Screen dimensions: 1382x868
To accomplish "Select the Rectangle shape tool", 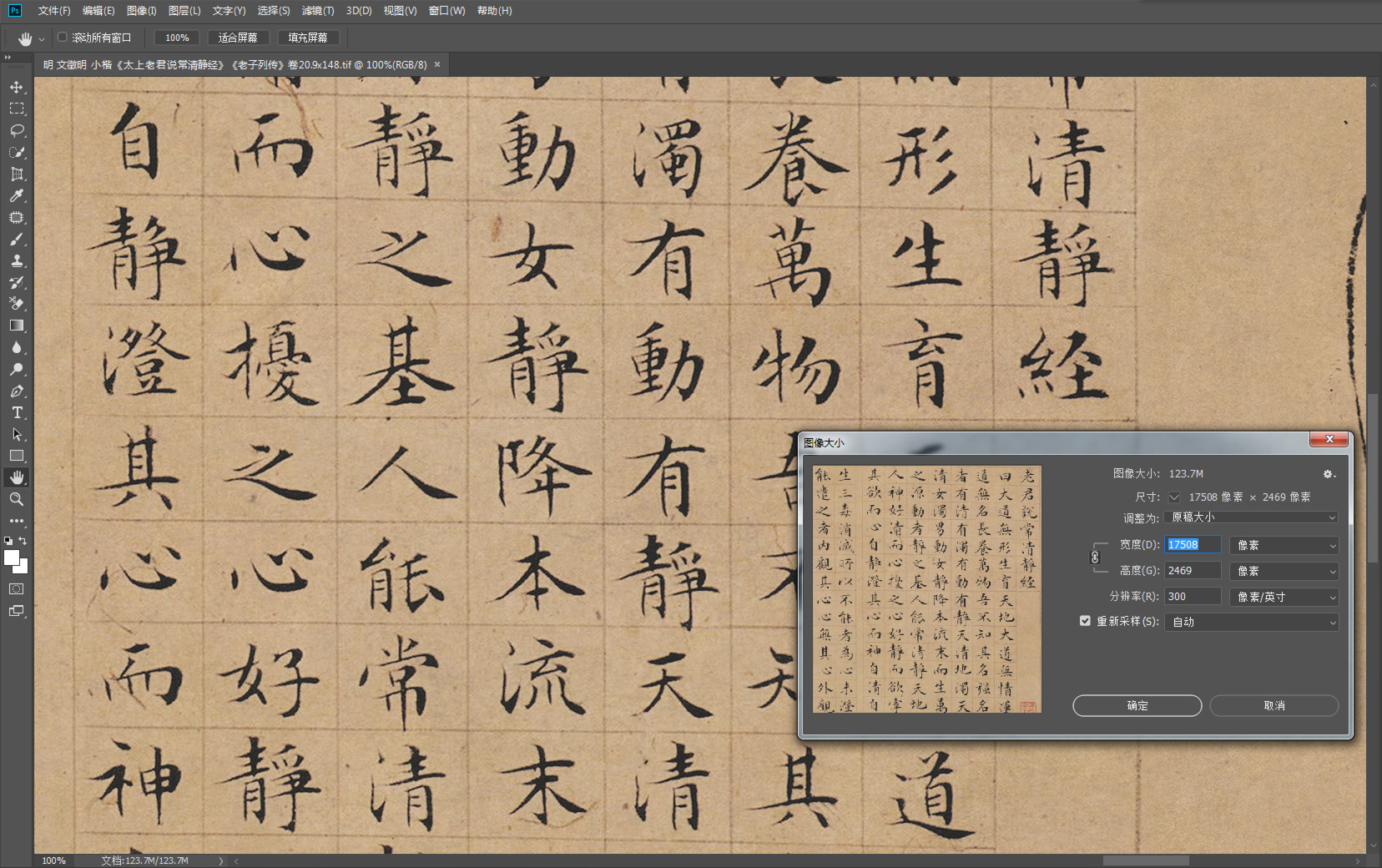I will 17,456.
